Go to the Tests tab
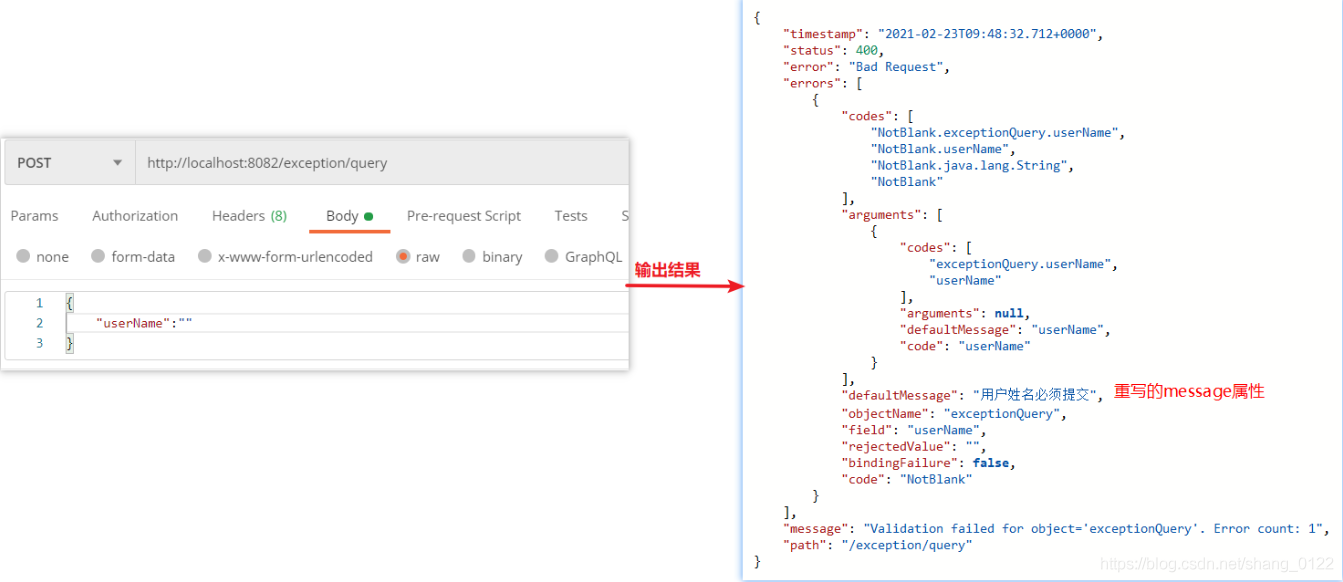This screenshot has height=582, width=1343. 571,216
